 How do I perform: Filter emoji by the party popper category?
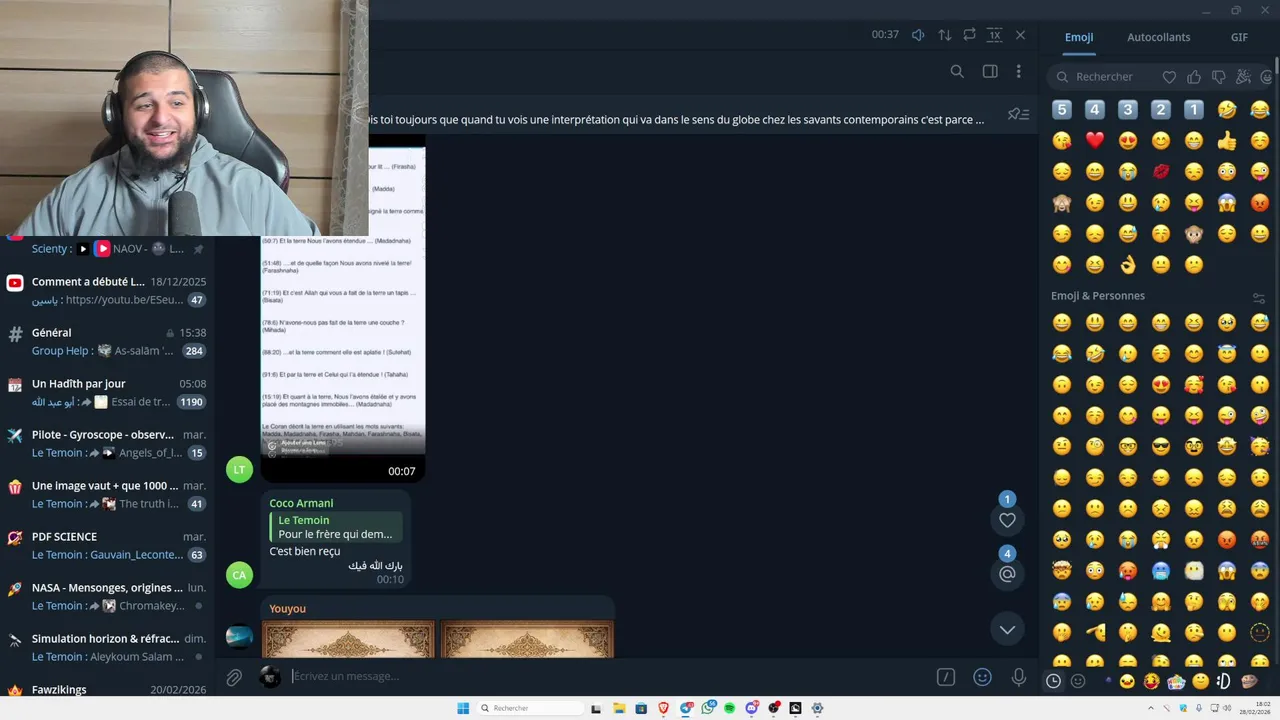pyautogui.click(x=1243, y=77)
